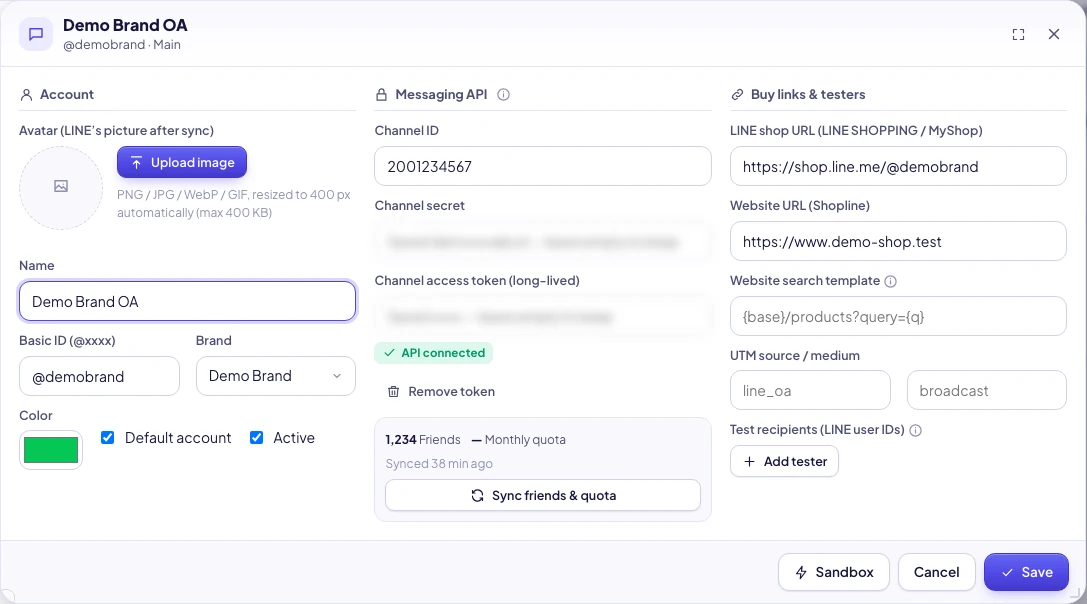Click the blurred Channel access token field
Screen dimensions: 1087x604
click(x=543, y=316)
